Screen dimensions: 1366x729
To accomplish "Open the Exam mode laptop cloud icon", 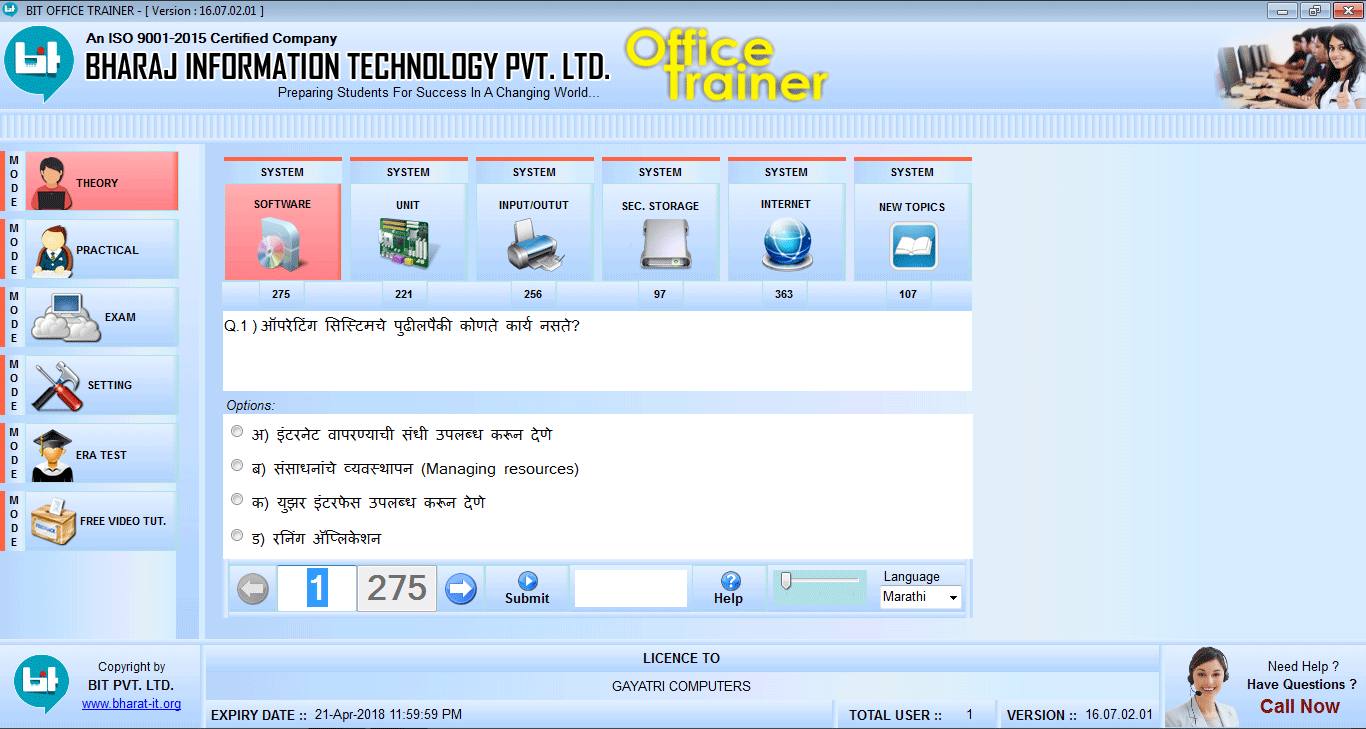I will 66,318.
